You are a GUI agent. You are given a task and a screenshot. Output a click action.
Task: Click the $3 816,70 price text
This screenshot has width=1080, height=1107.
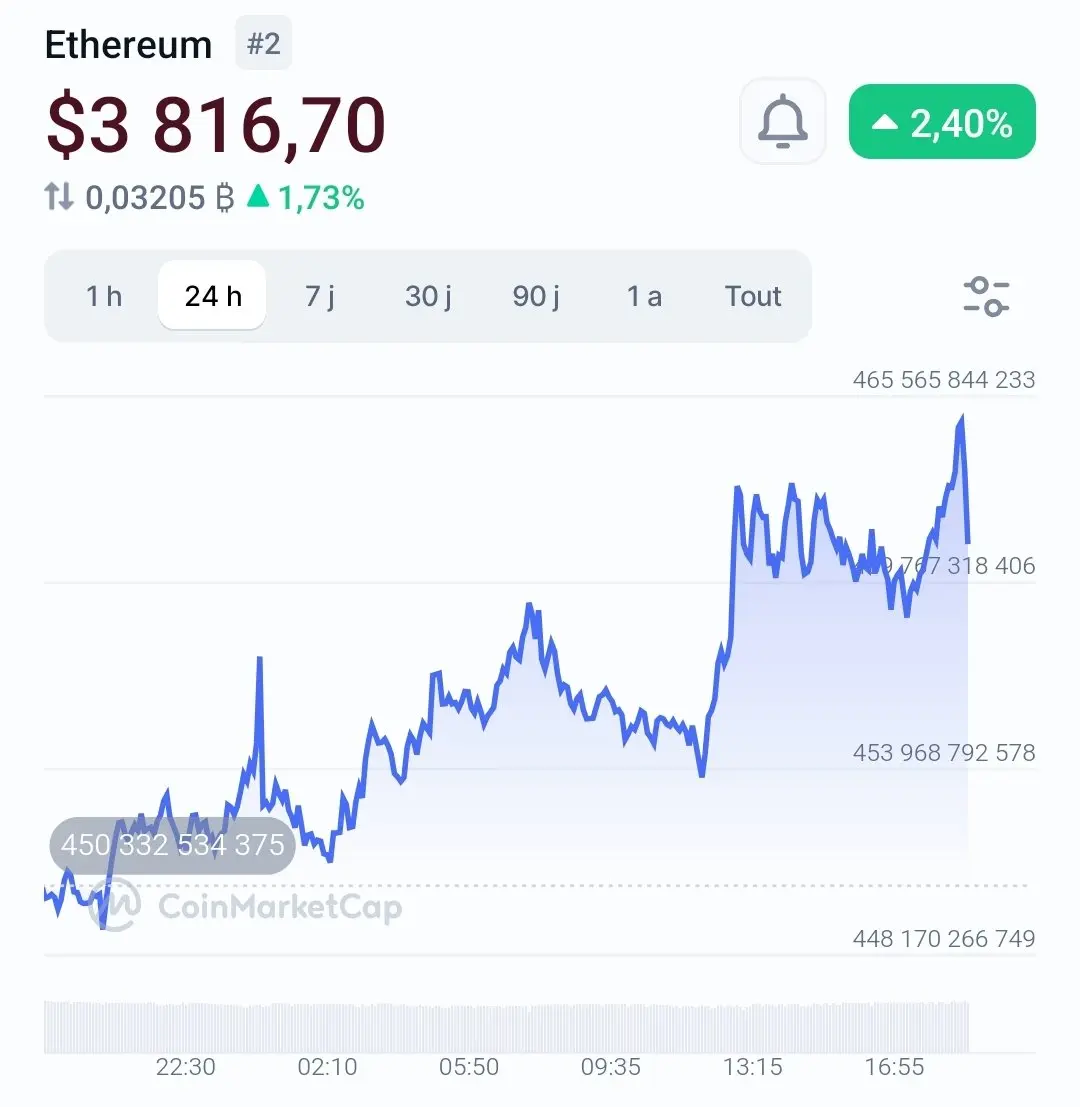[215, 125]
